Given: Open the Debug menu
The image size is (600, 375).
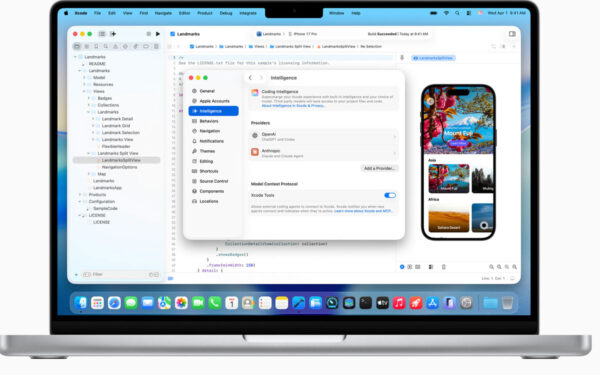Looking at the screenshot, I should coord(226,13).
